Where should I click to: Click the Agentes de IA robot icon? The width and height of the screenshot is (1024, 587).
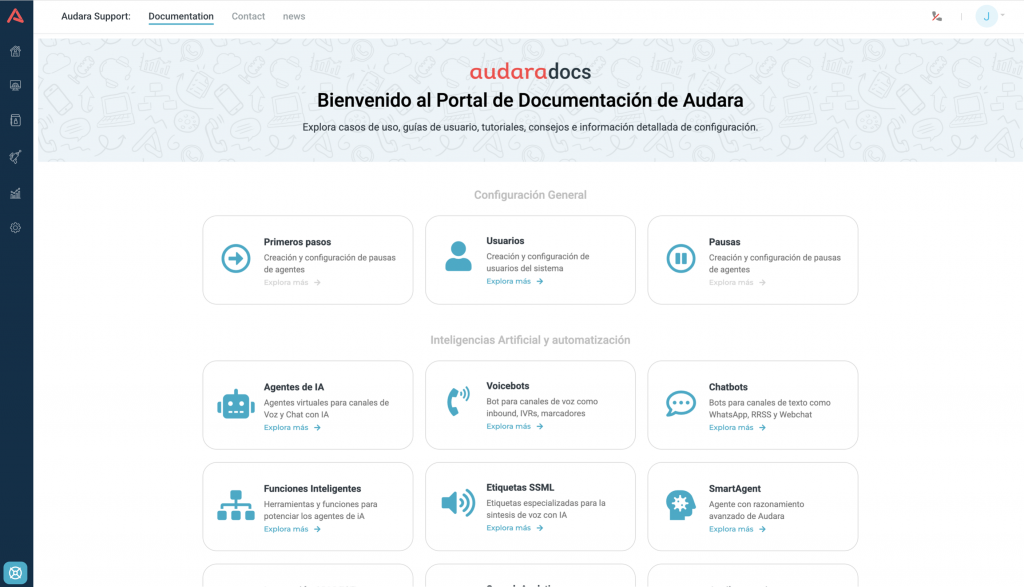236,405
